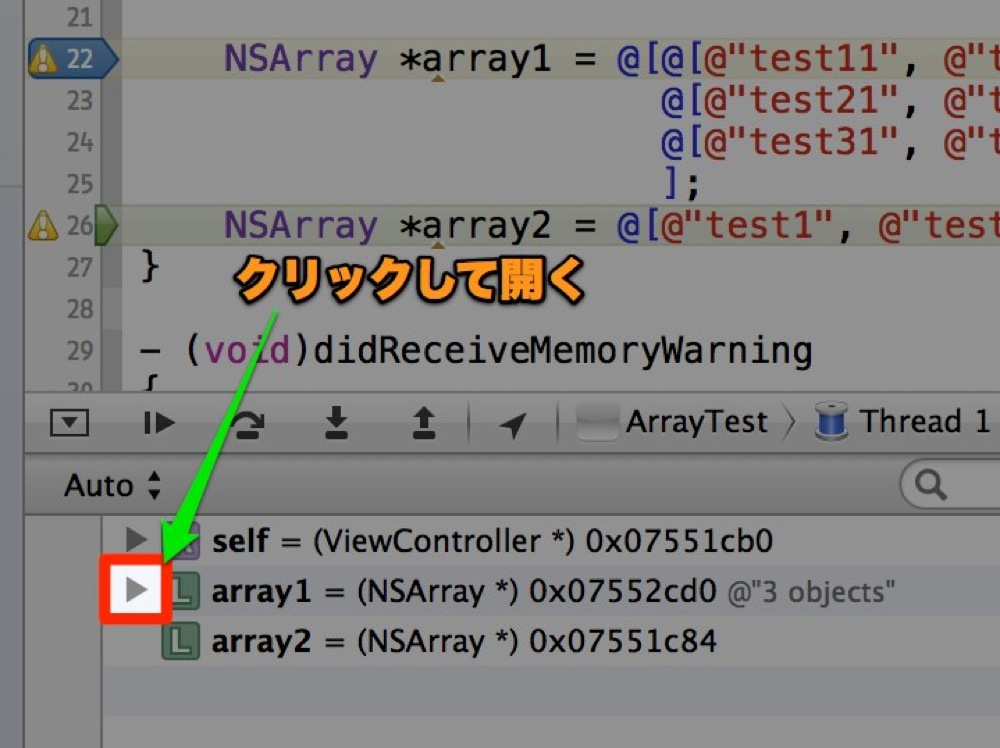Click line number 27 in gutter
The width and height of the screenshot is (1000, 748).
[80, 268]
